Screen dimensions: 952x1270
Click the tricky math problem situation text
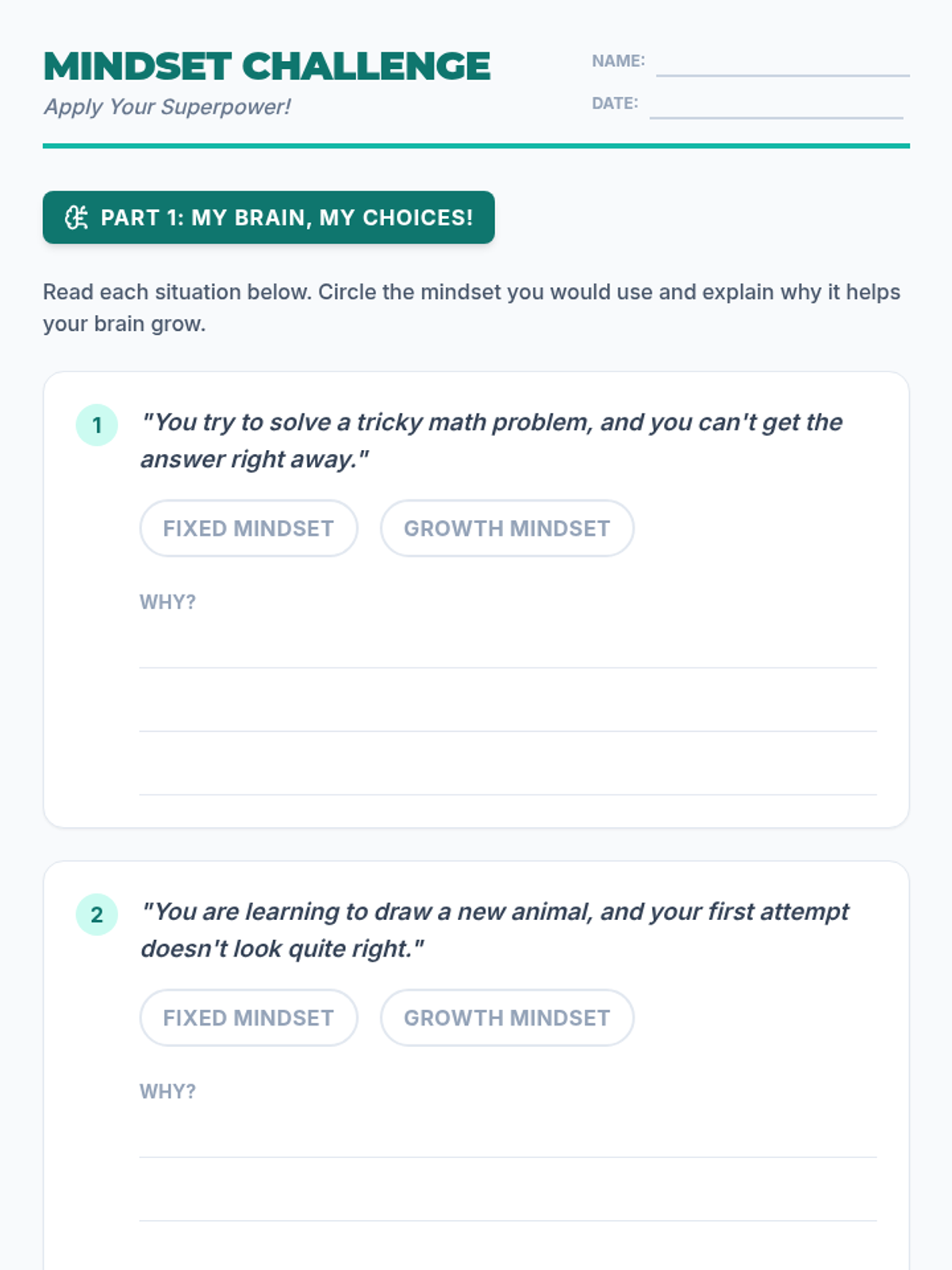(491, 441)
